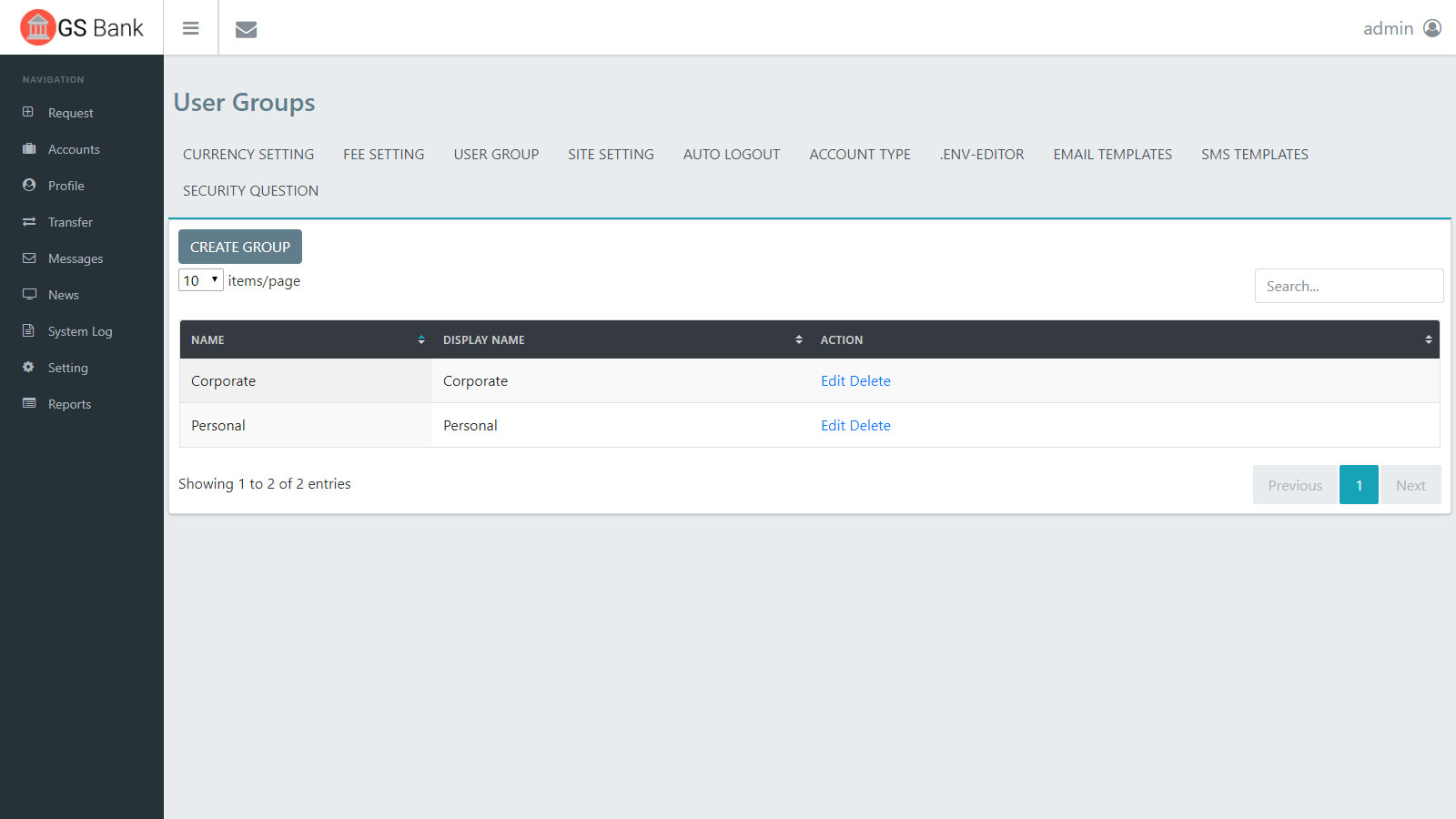Open System Log from the sidebar
The height and width of the screenshot is (819, 1456).
pyautogui.click(x=80, y=331)
